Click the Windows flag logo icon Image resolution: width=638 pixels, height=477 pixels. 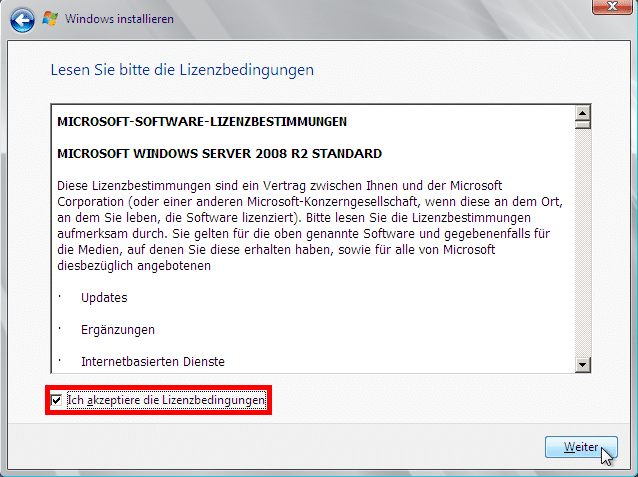coord(50,19)
